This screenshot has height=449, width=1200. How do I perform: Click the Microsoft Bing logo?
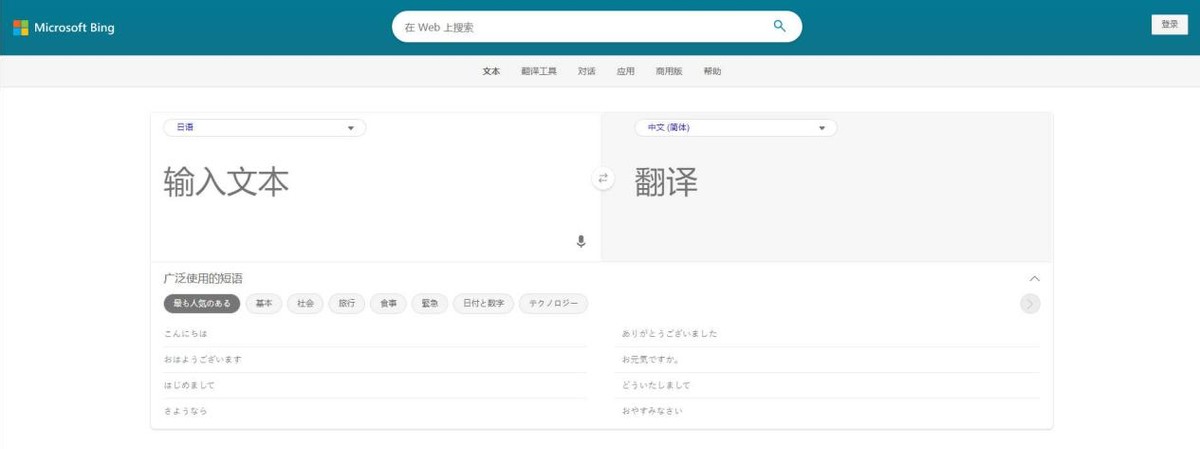[64, 28]
